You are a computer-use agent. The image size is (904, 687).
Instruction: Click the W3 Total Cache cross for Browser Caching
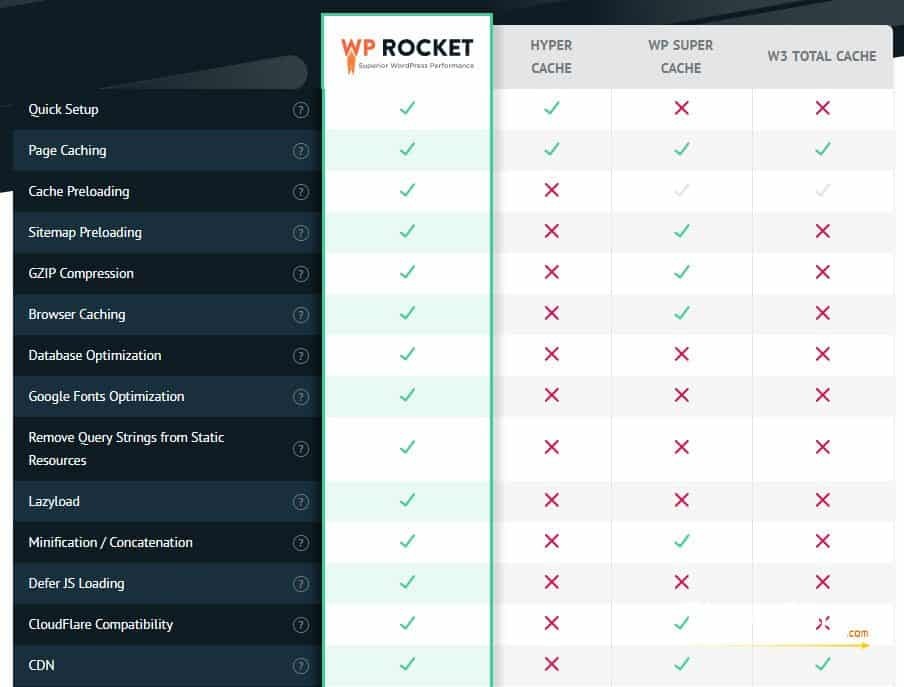tap(823, 313)
